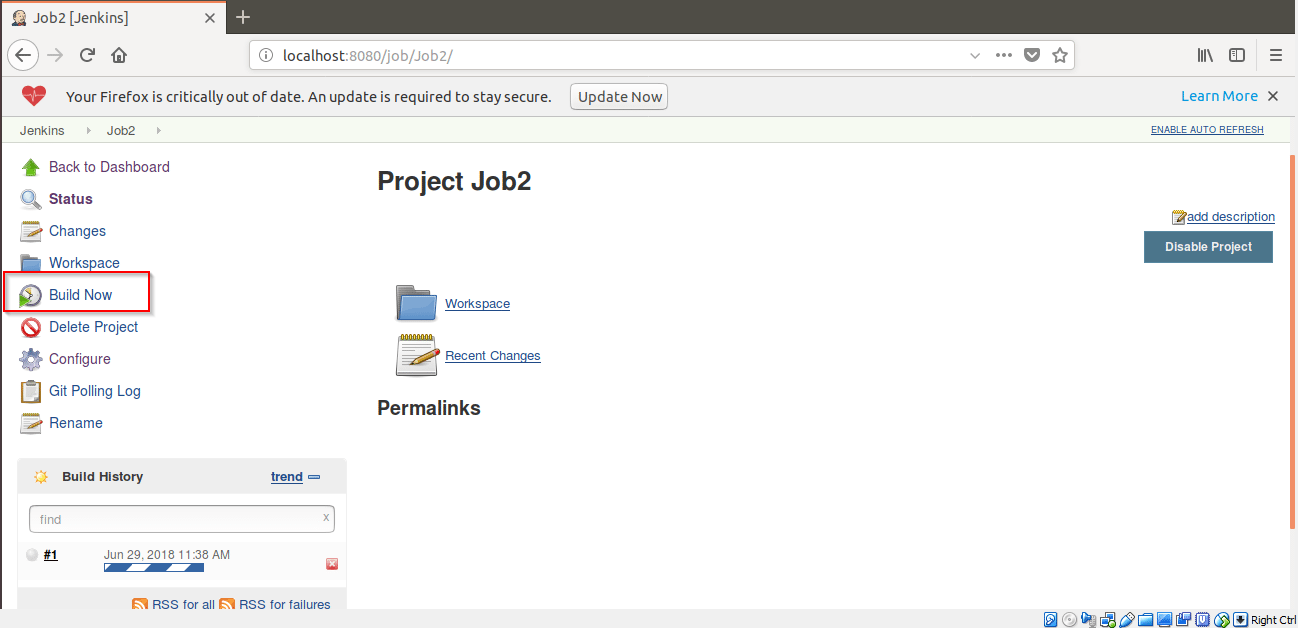Click the Status magnifier icon

[30, 198]
